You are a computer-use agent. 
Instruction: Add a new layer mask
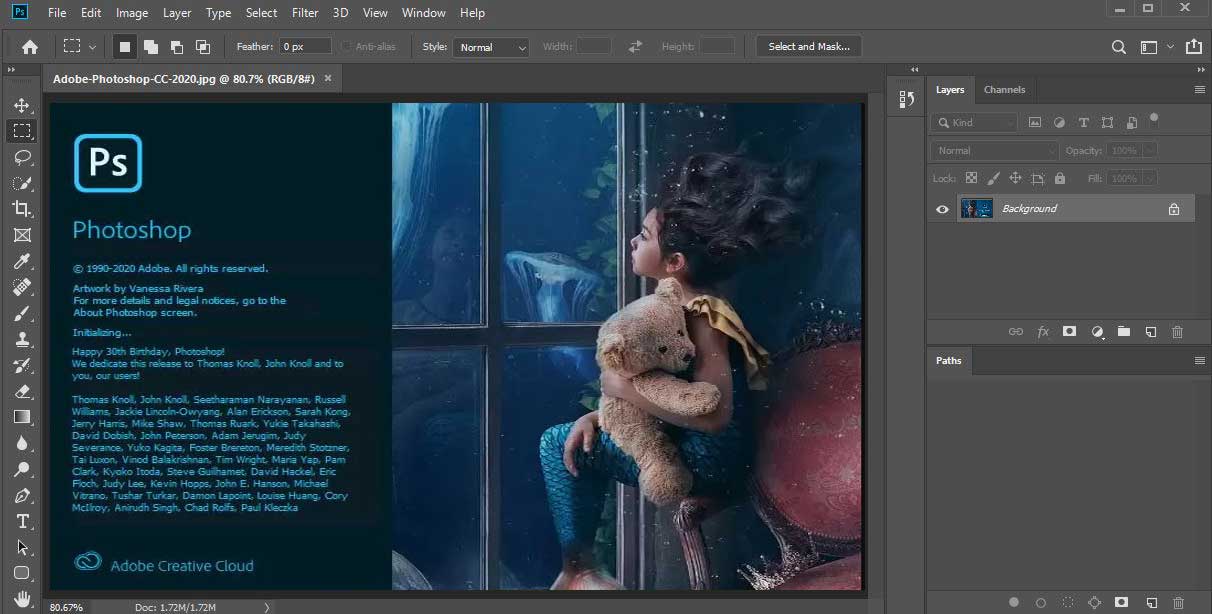(x=1070, y=331)
